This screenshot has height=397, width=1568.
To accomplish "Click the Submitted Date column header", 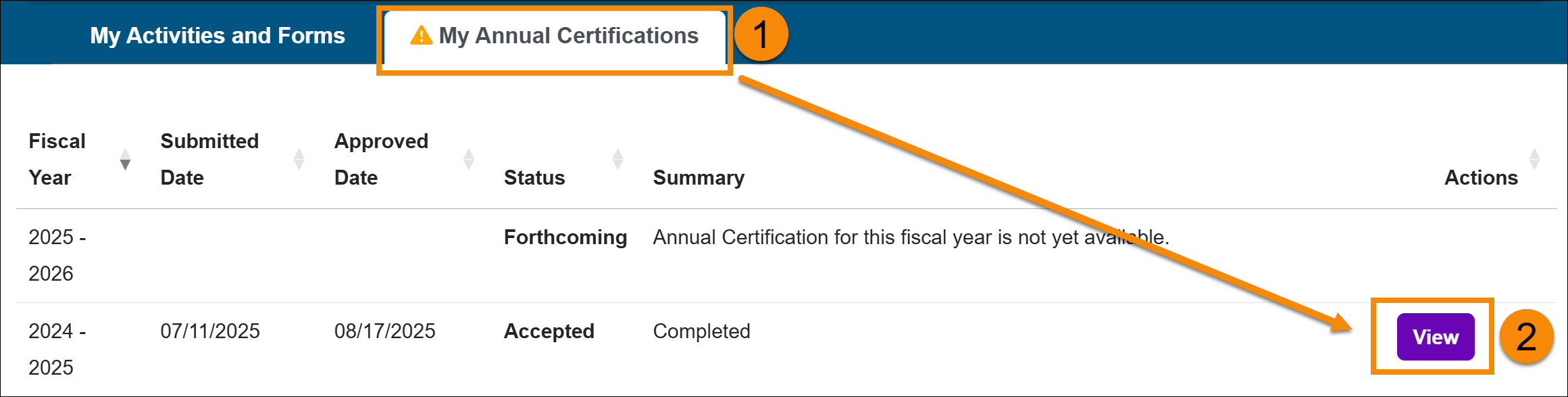I will coord(209,159).
